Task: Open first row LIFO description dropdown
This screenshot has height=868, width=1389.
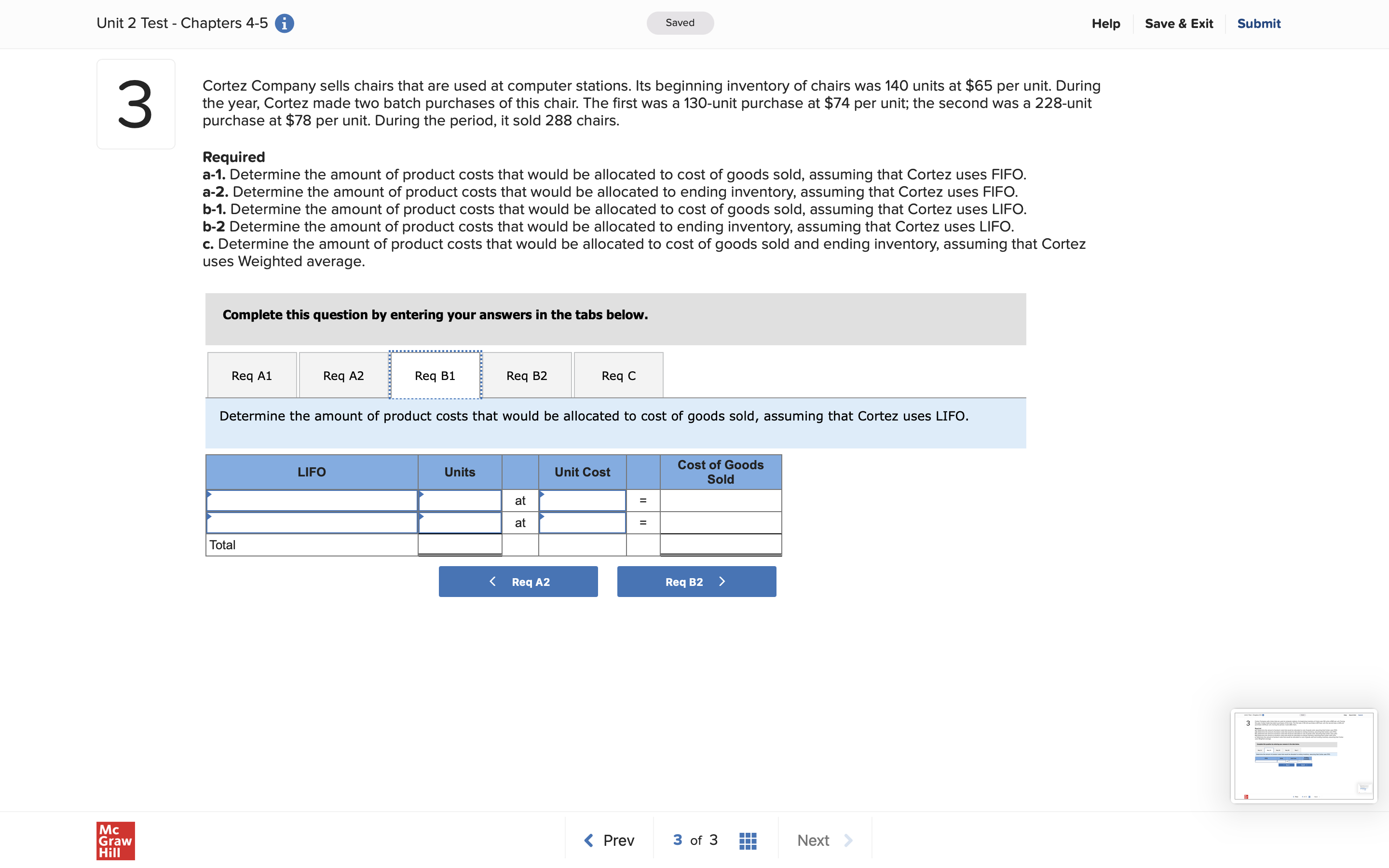Action: 312,501
